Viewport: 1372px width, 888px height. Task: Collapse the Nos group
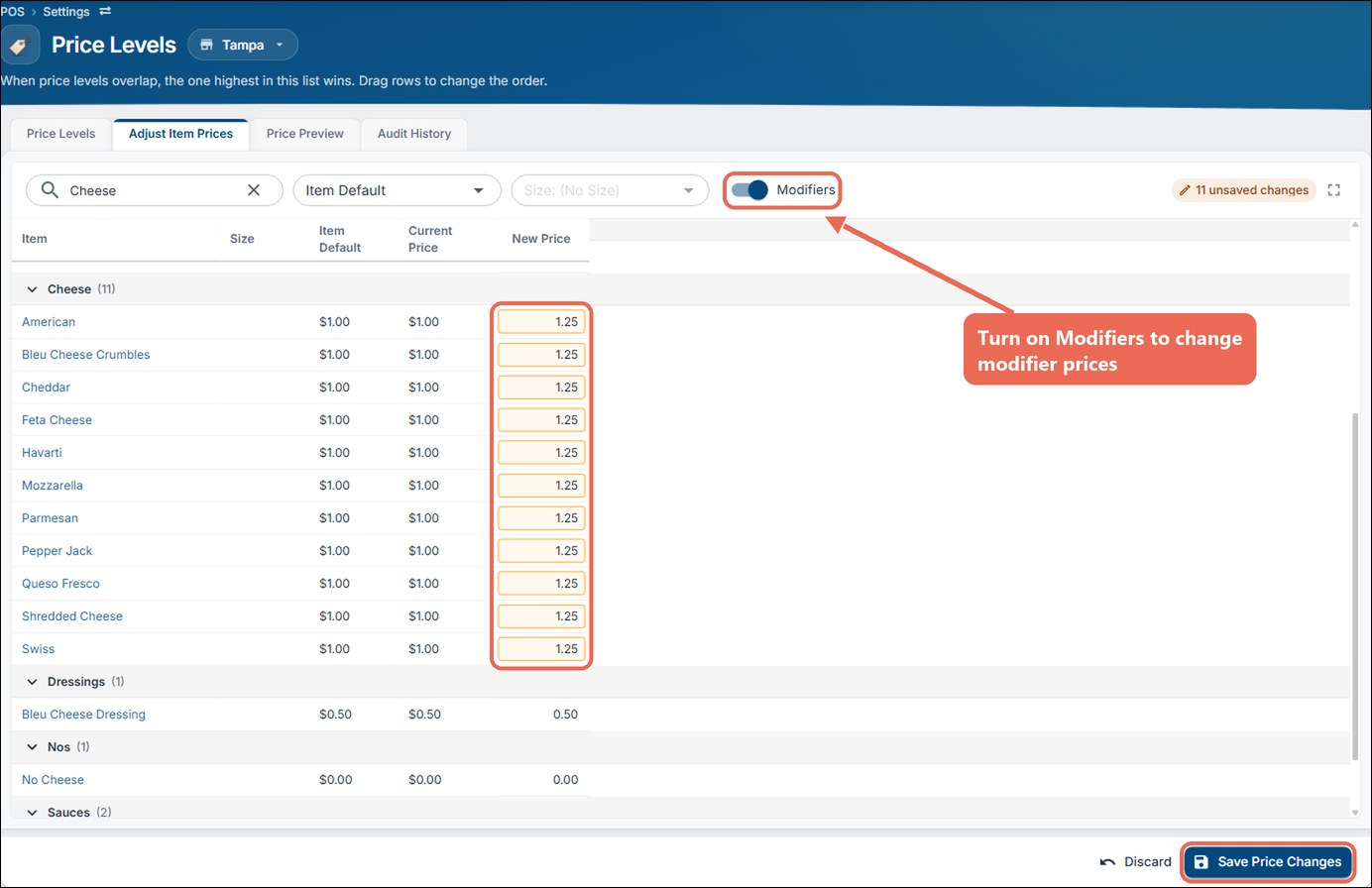click(32, 747)
